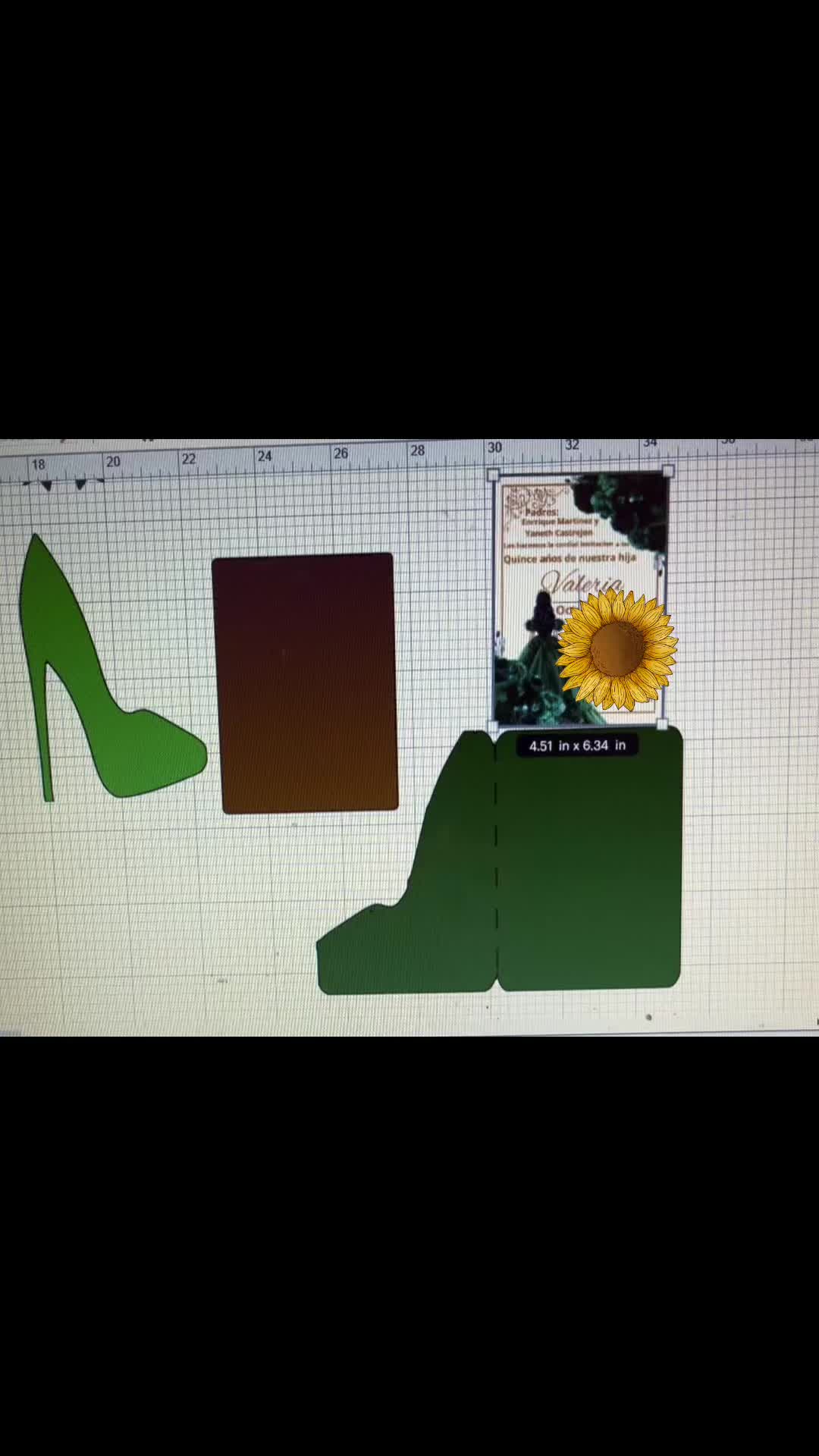819x1456 pixels.
Task: Click the 4.51 in x 6.34 in size label
Action: tap(577, 745)
